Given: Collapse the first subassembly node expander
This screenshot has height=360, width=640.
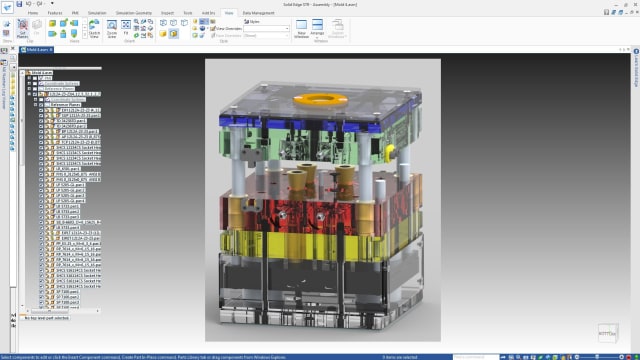Looking at the screenshot, I should (x=29, y=94).
